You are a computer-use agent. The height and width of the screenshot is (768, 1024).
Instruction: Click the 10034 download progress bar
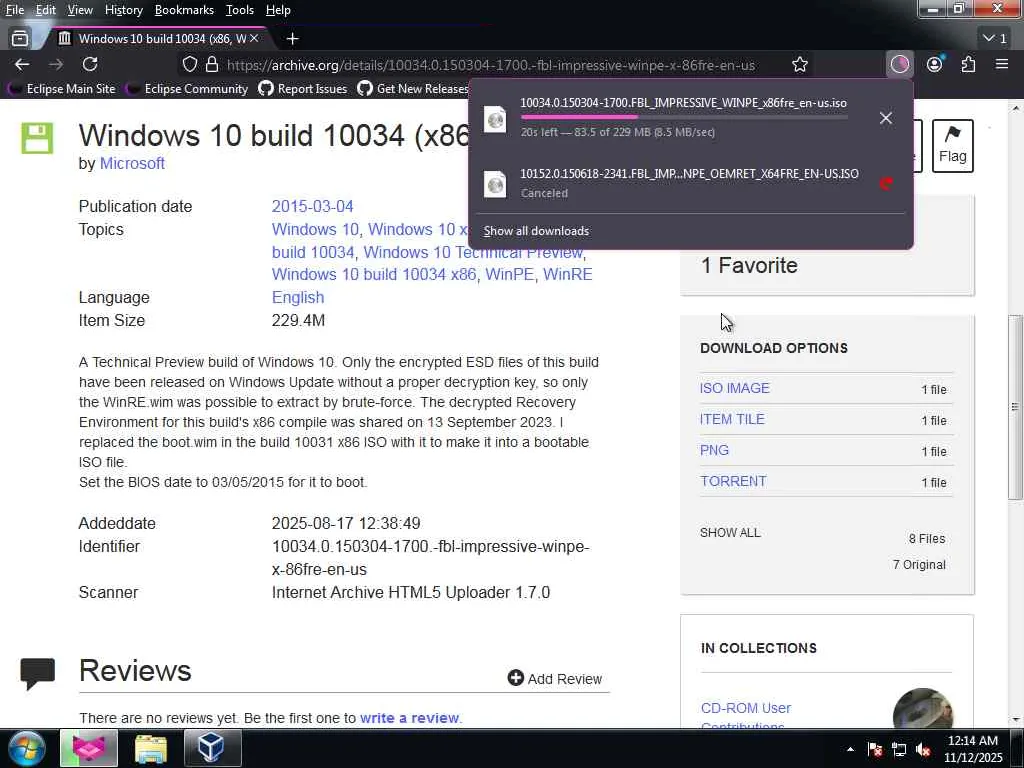(684, 117)
